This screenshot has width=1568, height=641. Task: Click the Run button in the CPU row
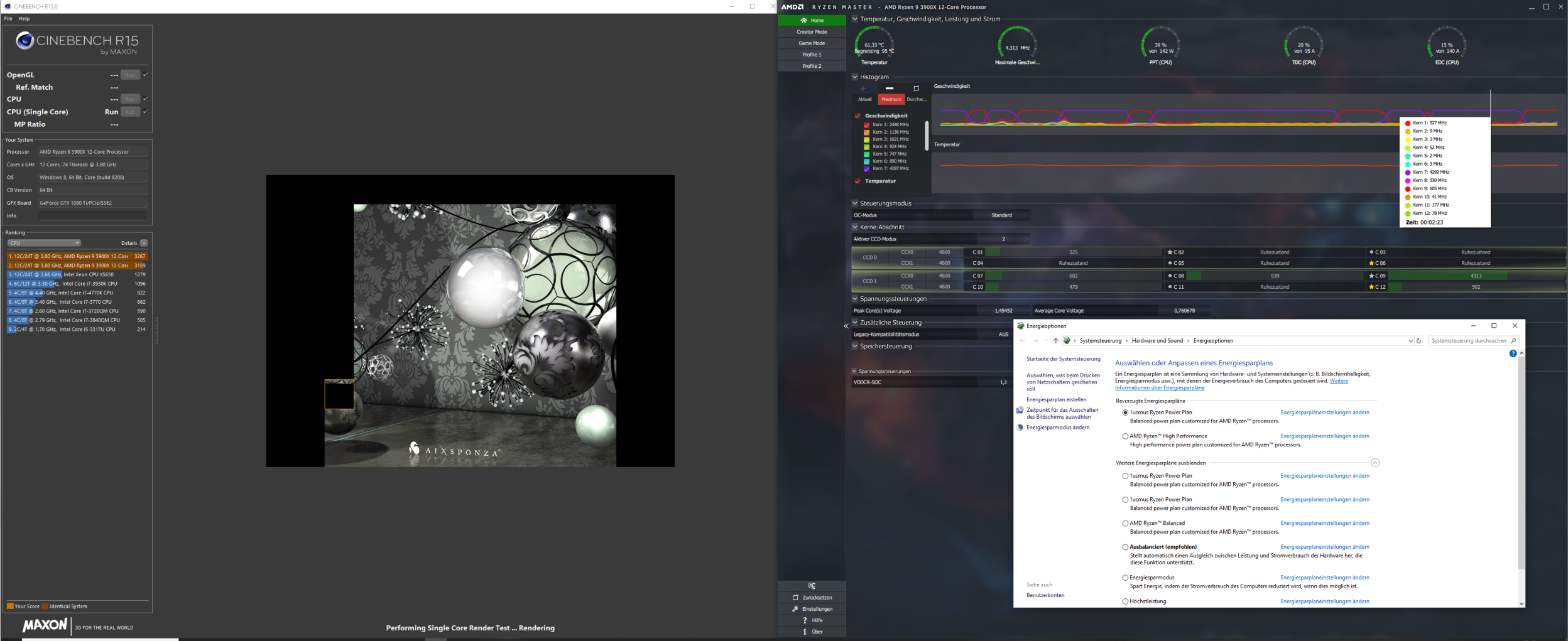click(x=130, y=99)
